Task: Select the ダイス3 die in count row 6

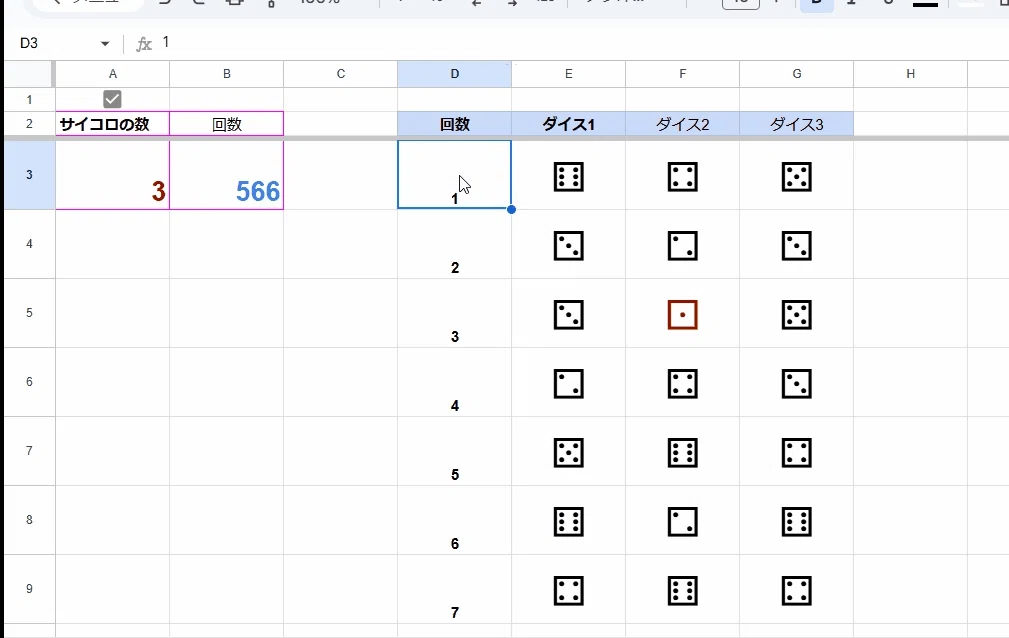Action: pyautogui.click(x=797, y=522)
